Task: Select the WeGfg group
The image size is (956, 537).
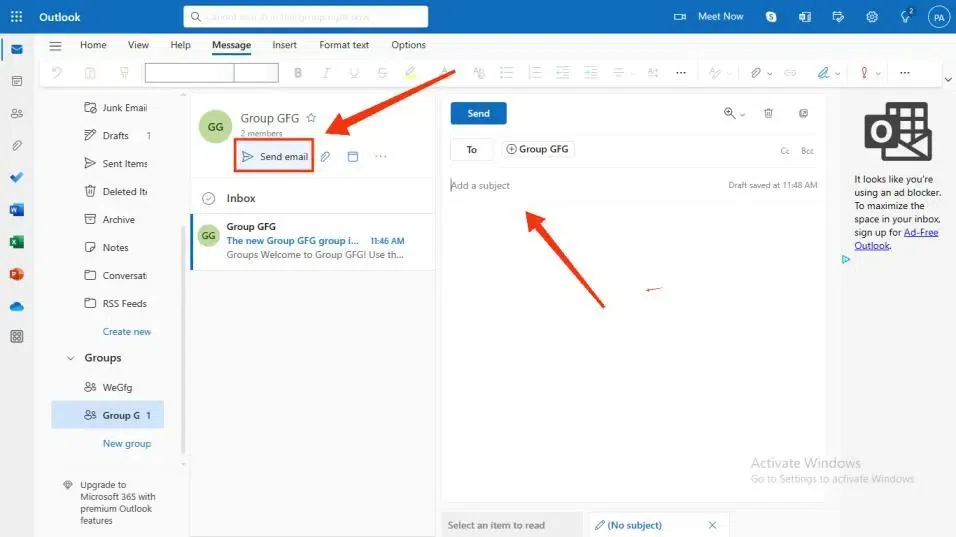Action: click(108, 387)
